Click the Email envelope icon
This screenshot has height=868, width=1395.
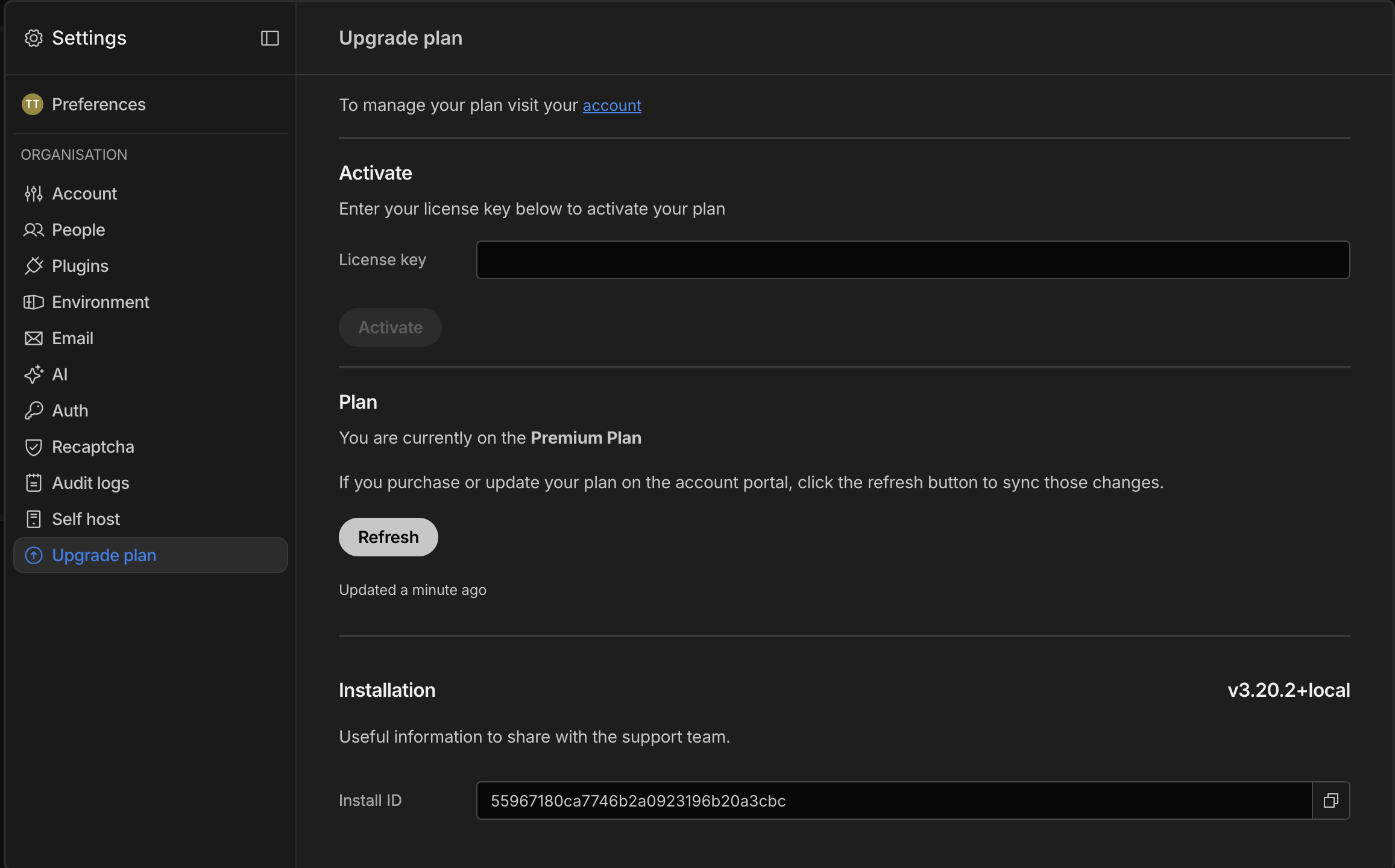pyautogui.click(x=34, y=338)
